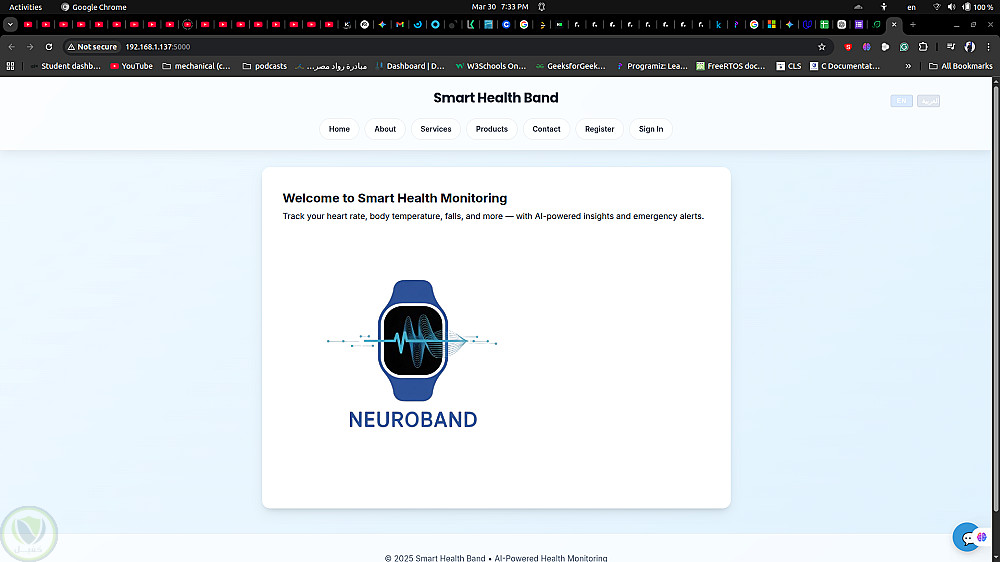Expand the mechanical bookmarks folder
Viewport: 1000px width, 562px height.
tap(196, 66)
